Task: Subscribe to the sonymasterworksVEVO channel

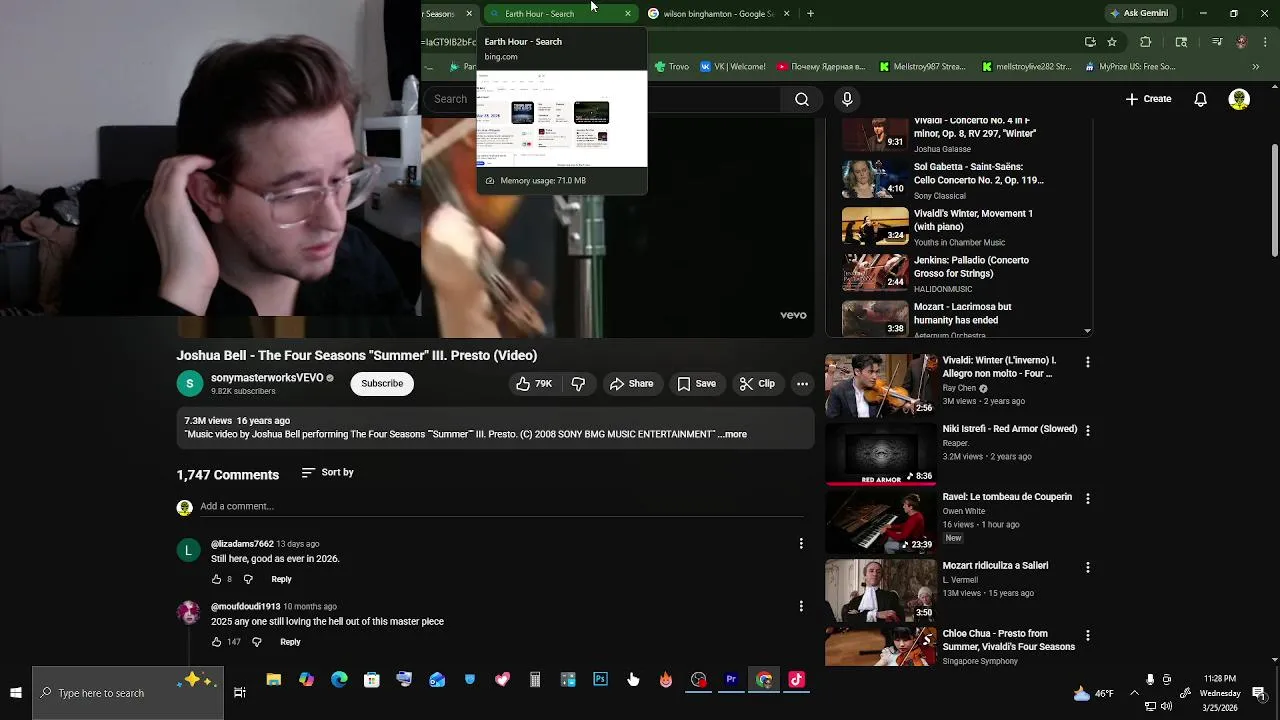Action: click(382, 384)
